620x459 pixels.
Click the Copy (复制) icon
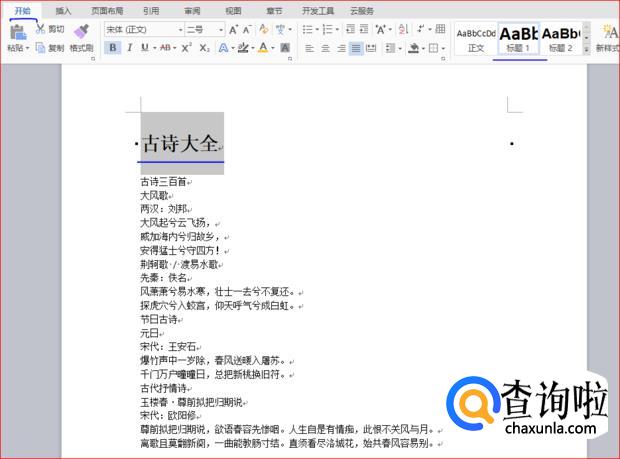[41, 47]
